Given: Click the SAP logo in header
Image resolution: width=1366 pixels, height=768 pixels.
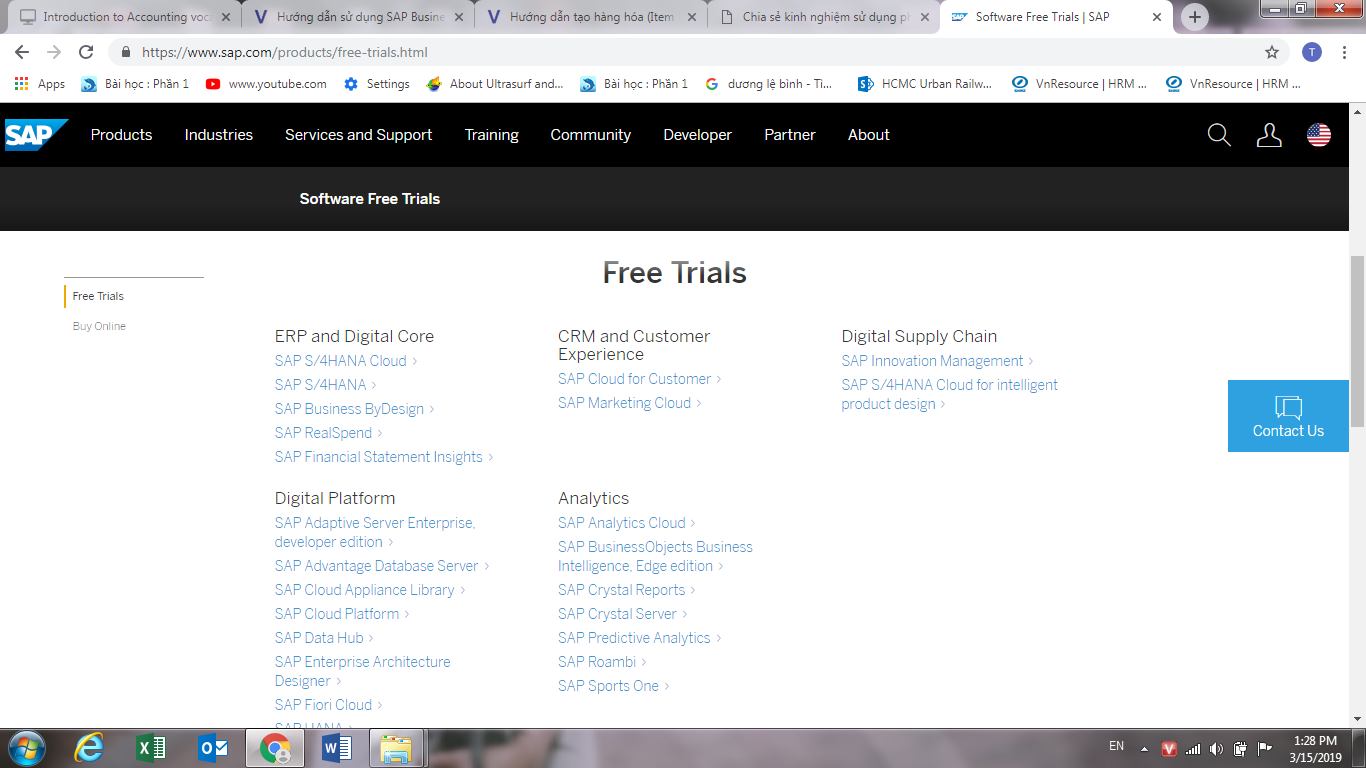Looking at the screenshot, I should [35, 135].
